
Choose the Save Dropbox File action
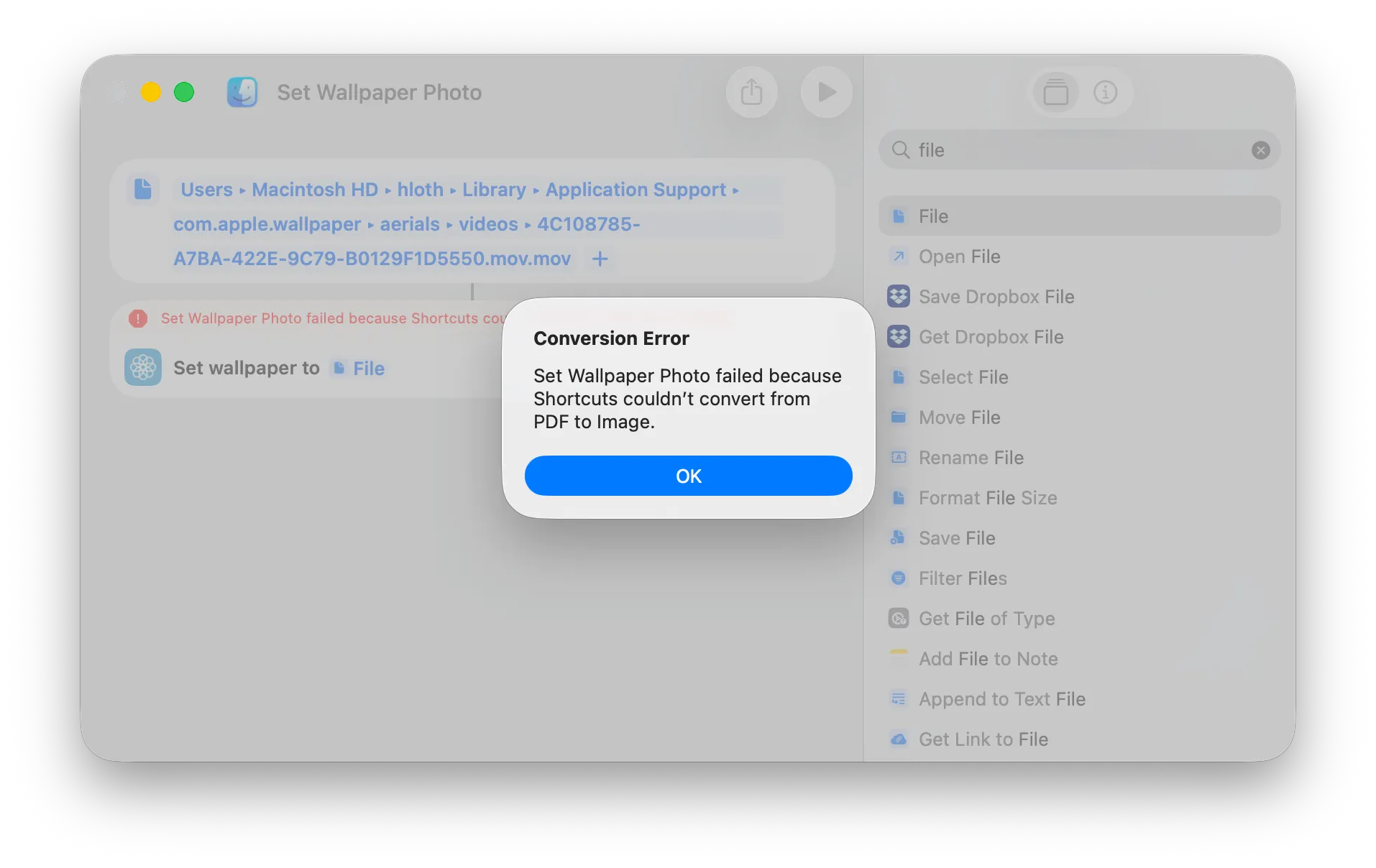click(x=1079, y=297)
